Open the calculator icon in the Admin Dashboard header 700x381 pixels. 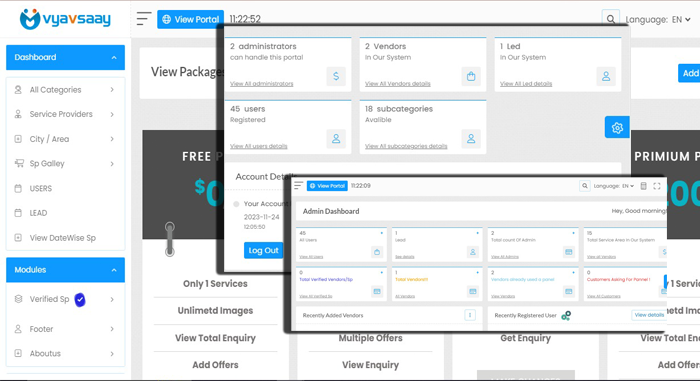[x=643, y=186]
